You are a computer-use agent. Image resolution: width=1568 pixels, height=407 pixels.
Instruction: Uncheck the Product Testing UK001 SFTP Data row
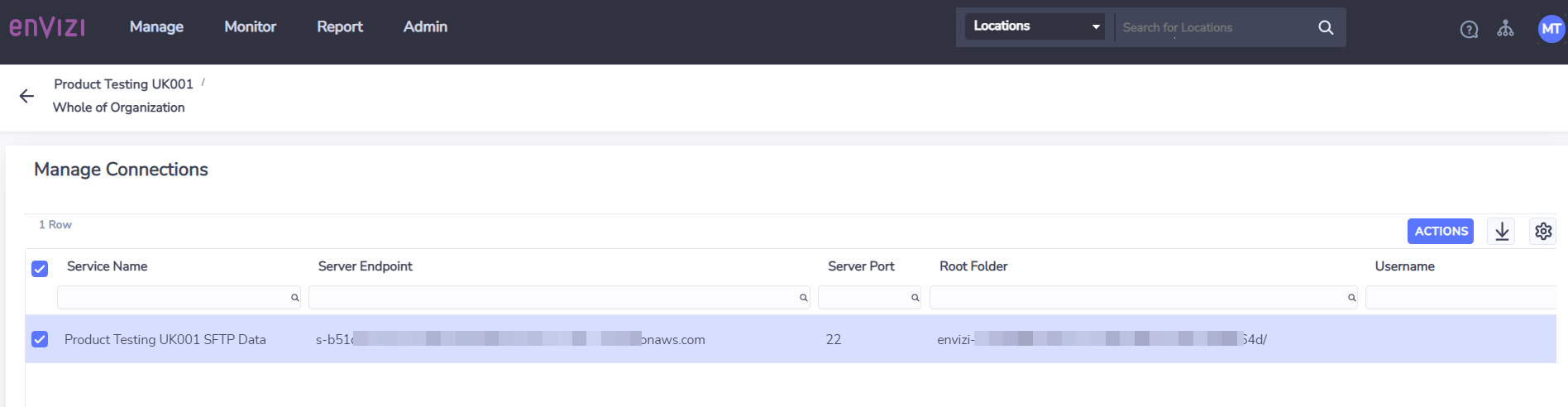point(40,339)
